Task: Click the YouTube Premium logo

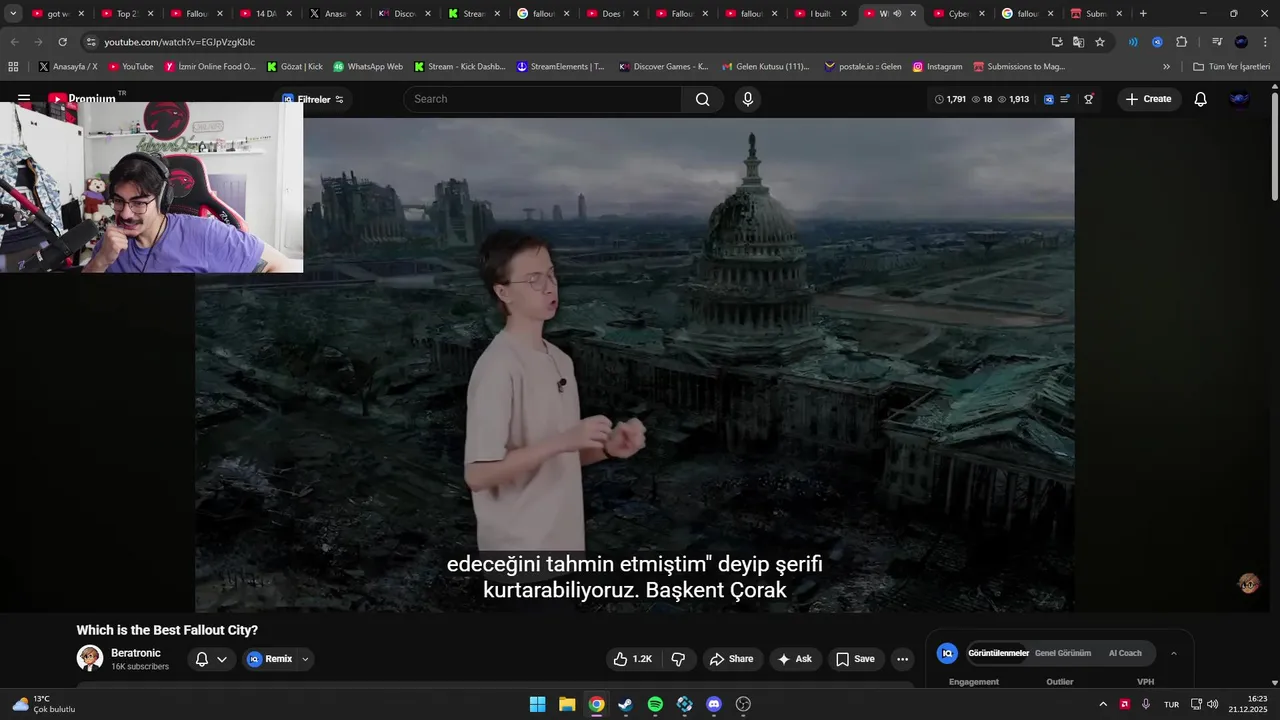Action: pos(82,98)
